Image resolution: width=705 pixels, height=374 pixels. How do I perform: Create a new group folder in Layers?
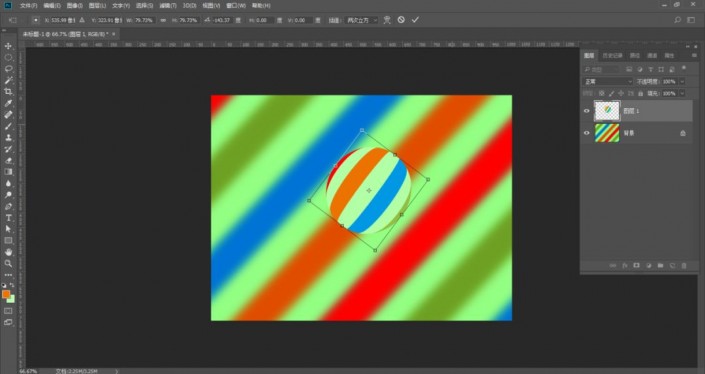click(x=660, y=266)
